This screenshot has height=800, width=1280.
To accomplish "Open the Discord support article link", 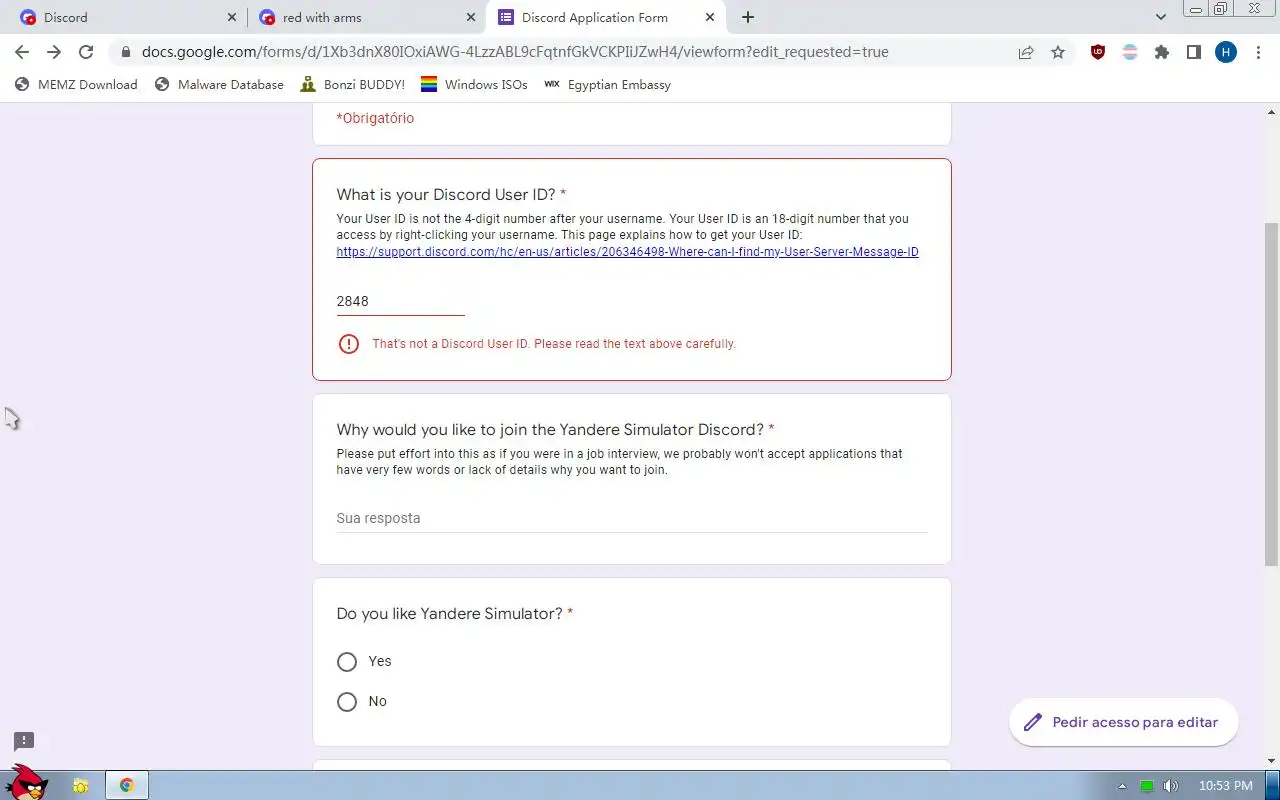I will point(627,252).
